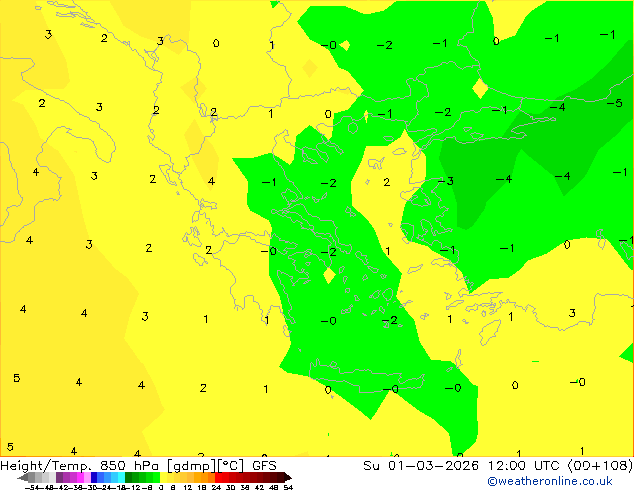
Task: Click the '[gdmp]' unit label
Action: click(192, 466)
